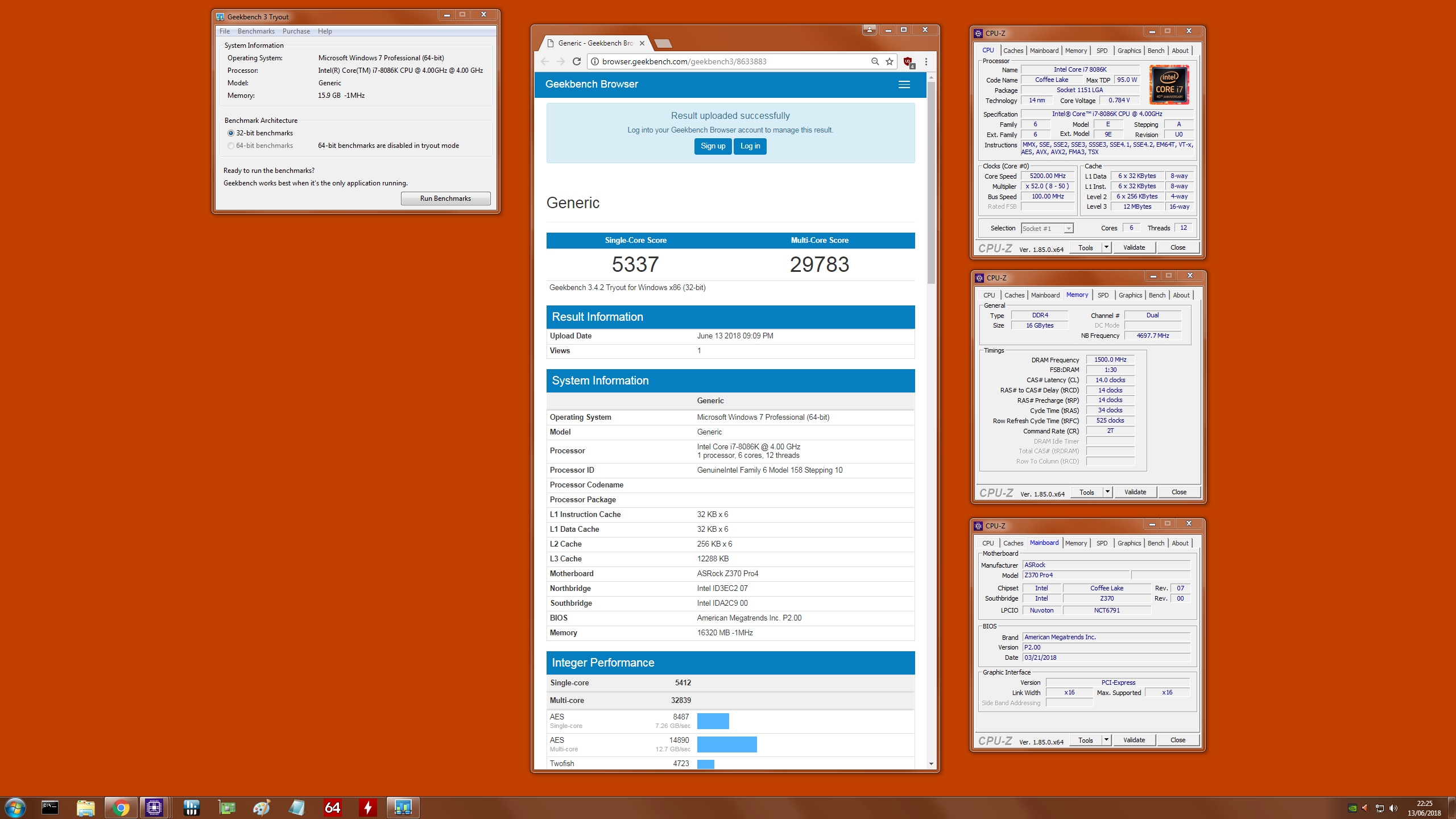Screen dimensions: 1456x819
Task: Click the Intel Core i7 logo in CPU-Z
Action: point(1169,85)
